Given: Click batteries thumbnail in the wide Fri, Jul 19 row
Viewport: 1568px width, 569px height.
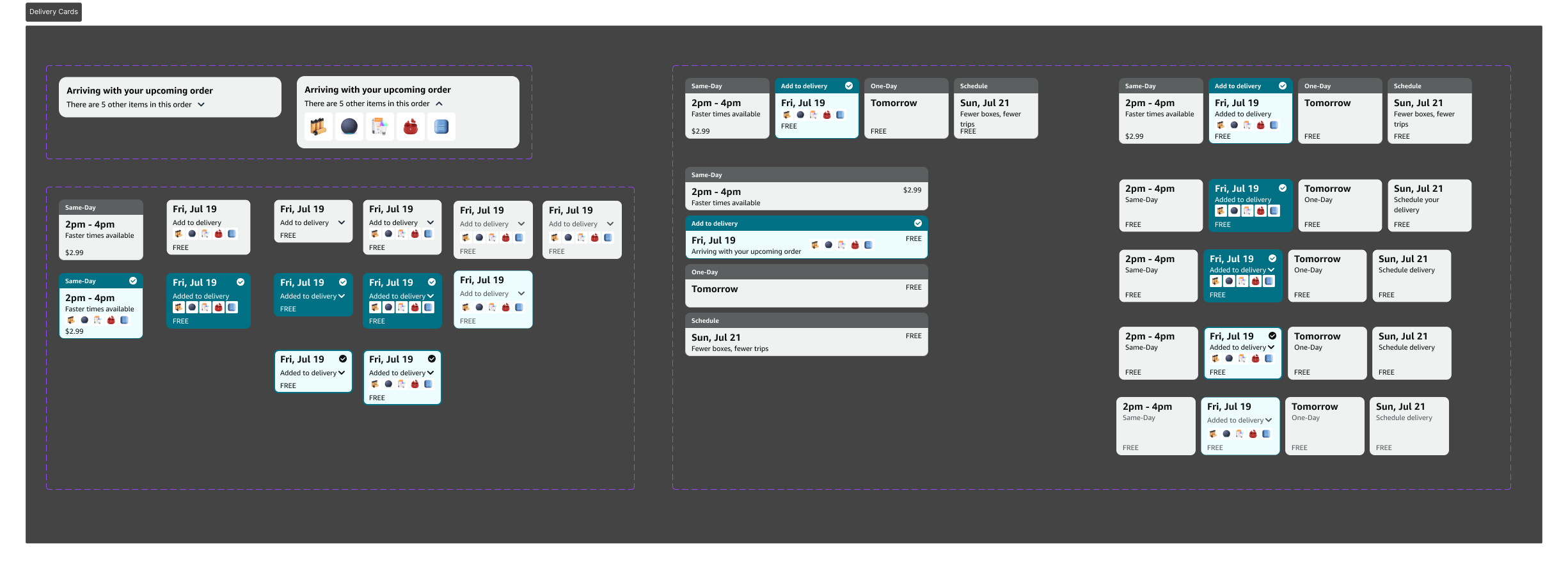Looking at the screenshot, I should tap(815, 245).
